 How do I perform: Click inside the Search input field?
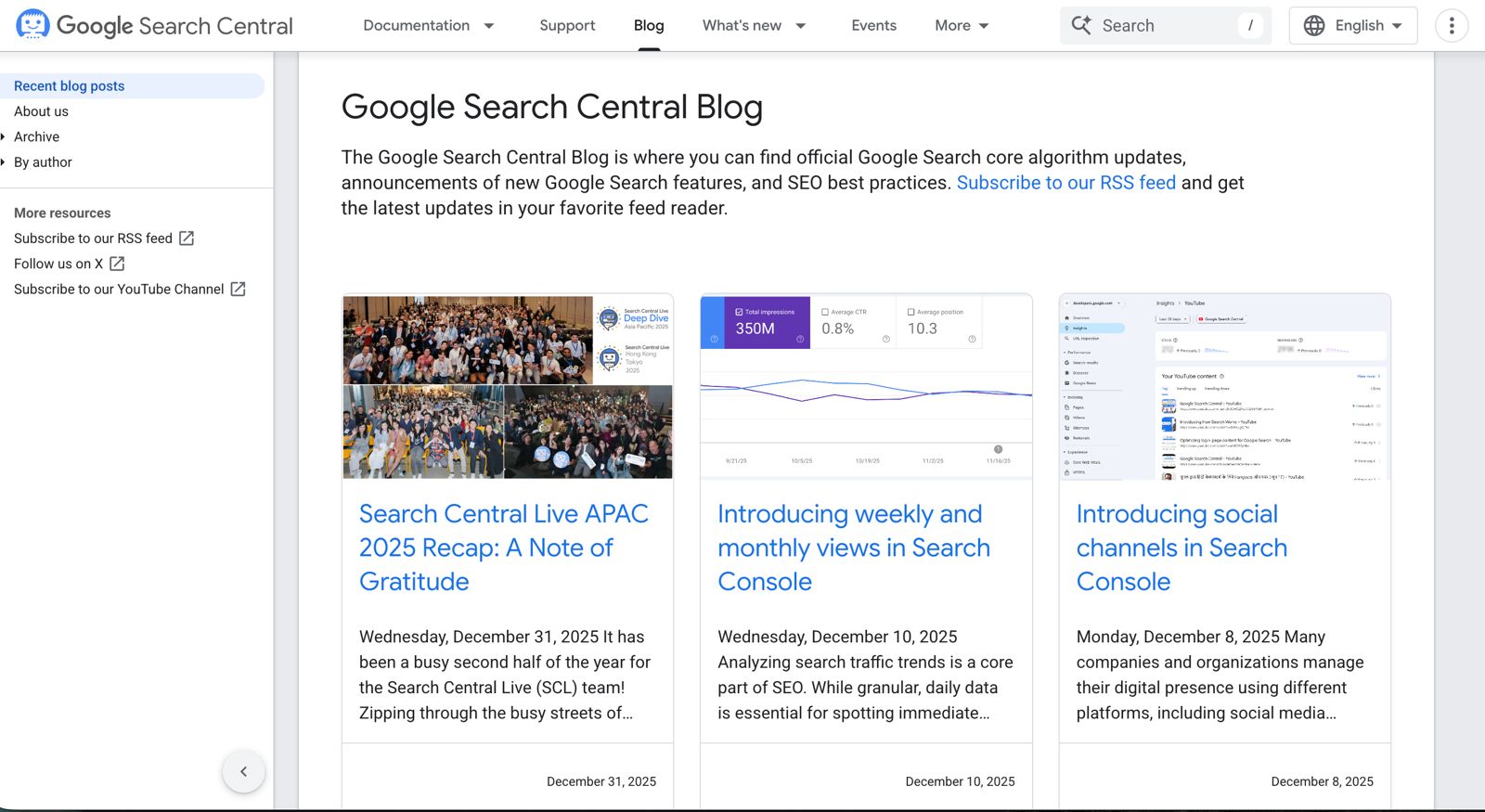(x=1160, y=25)
